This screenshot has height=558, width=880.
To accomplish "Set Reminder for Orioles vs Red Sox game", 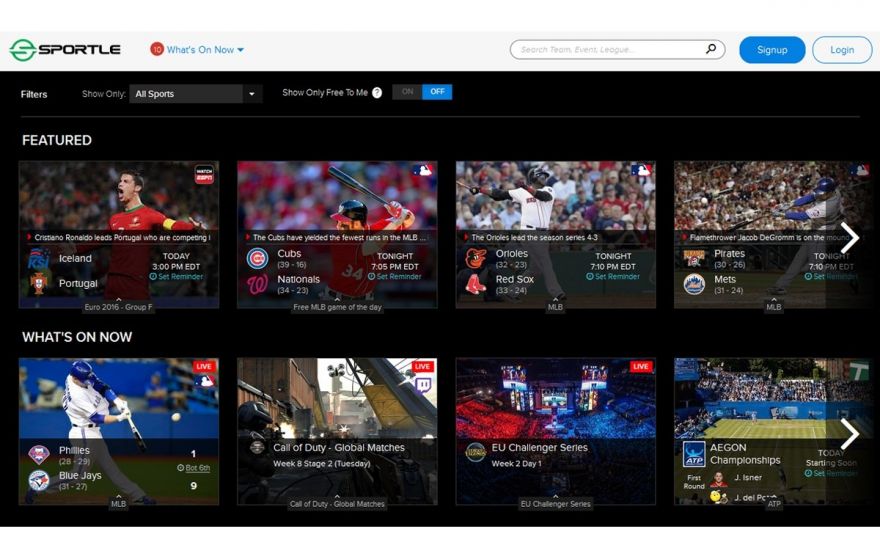I will point(614,277).
